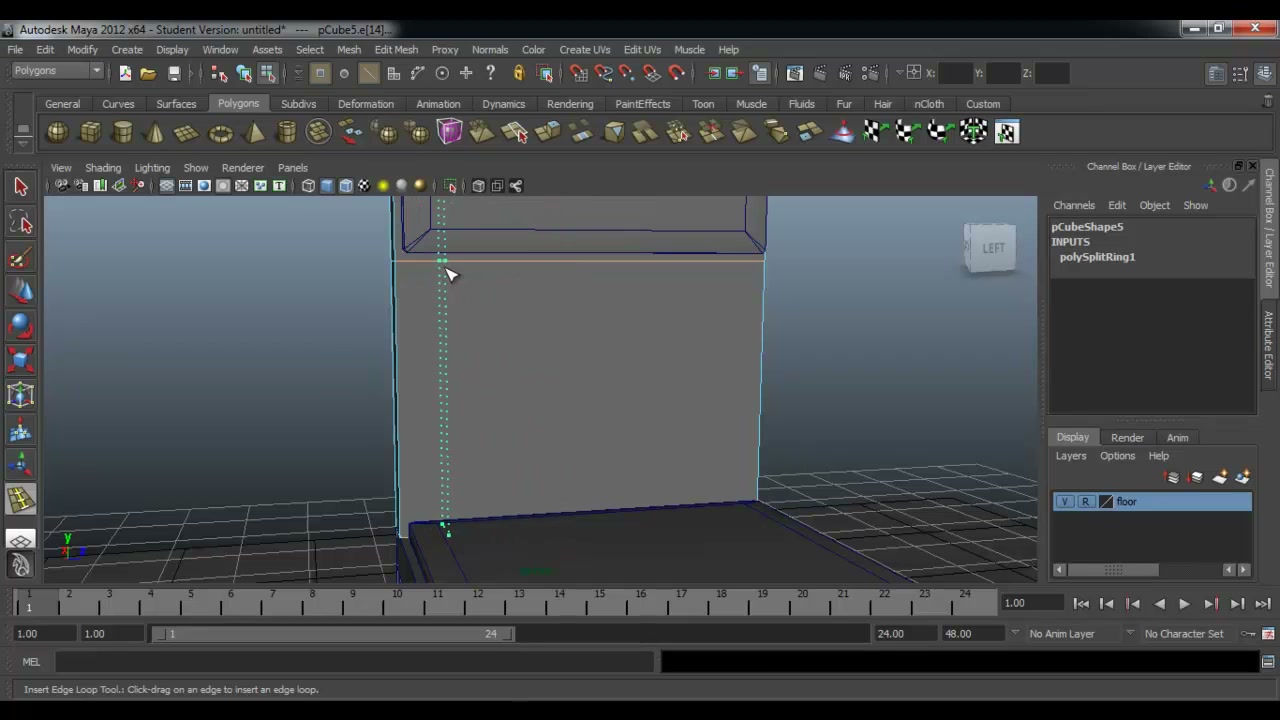Select the Select tool in the toolbox
Image resolution: width=1280 pixels, height=720 pixels.
(20, 186)
